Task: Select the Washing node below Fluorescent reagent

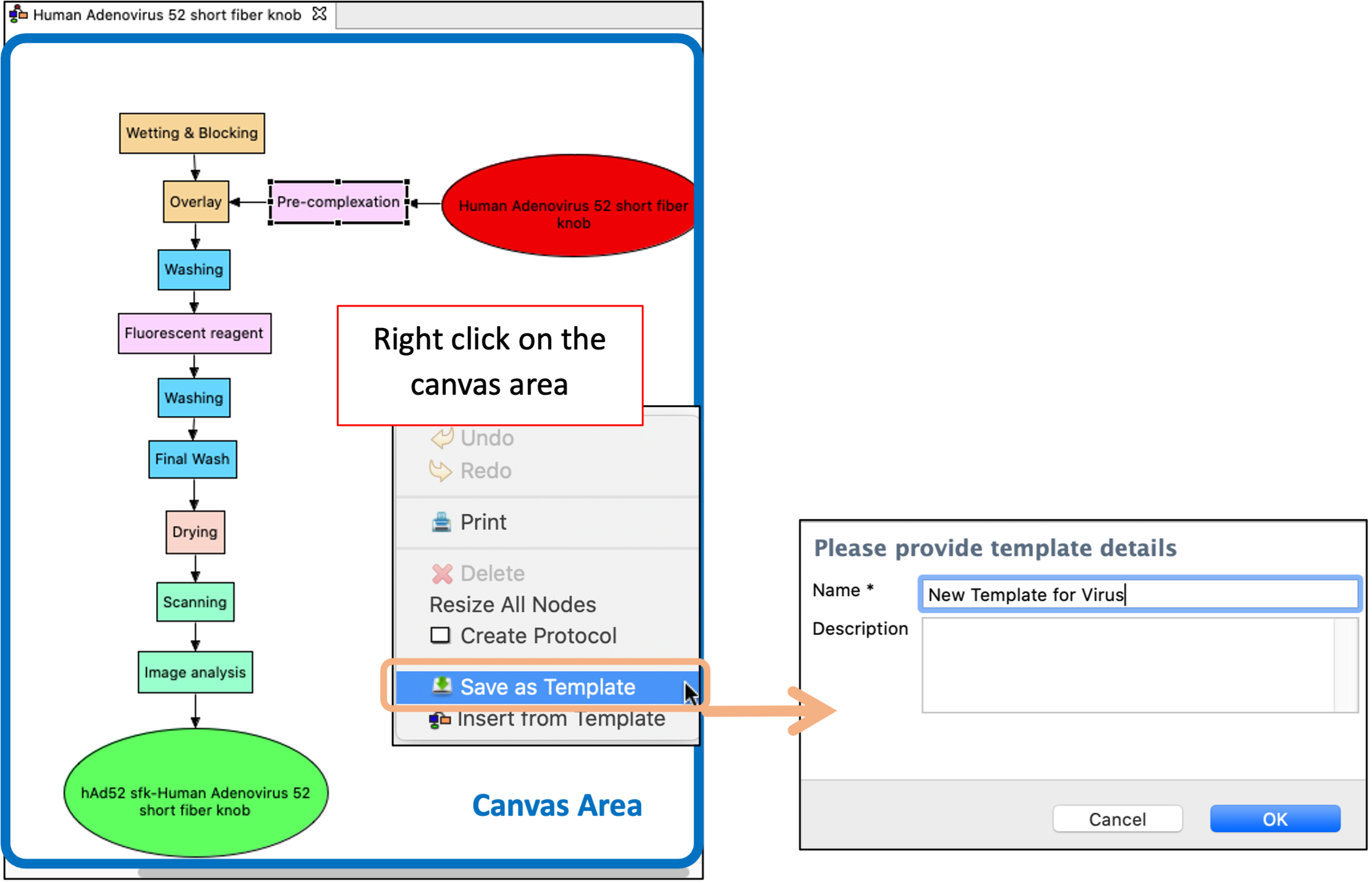Action: (194, 398)
